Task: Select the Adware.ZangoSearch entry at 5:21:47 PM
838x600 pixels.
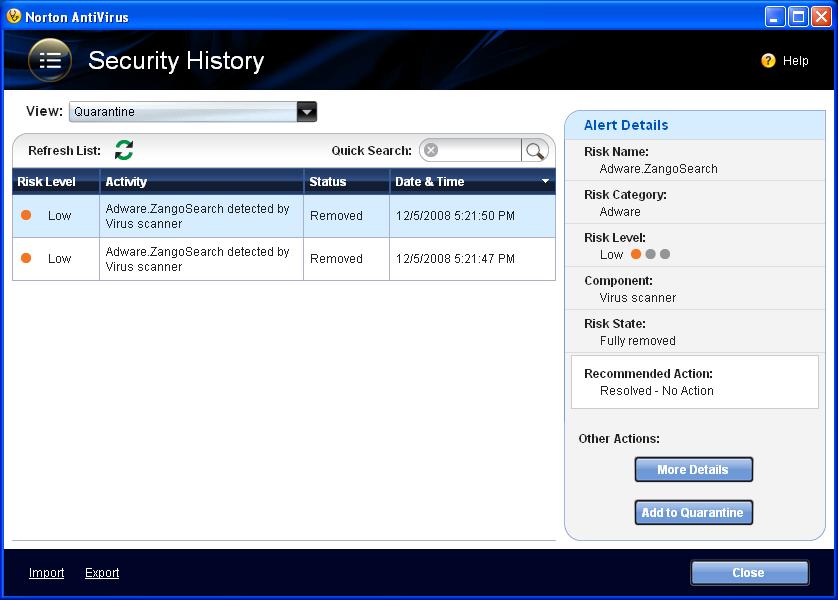Action: pyautogui.click(x=284, y=259)
